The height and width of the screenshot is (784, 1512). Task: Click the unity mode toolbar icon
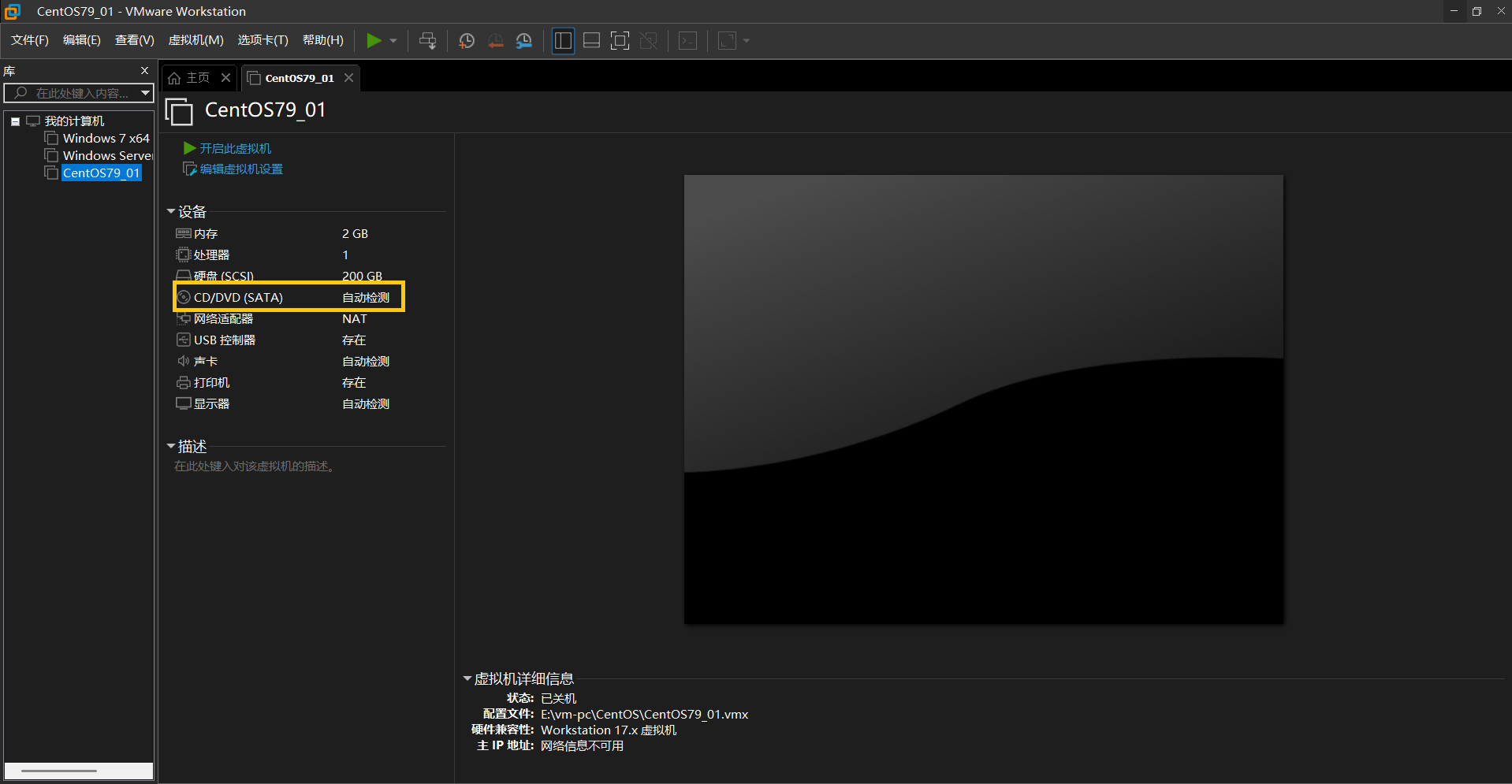click(648, 41)
